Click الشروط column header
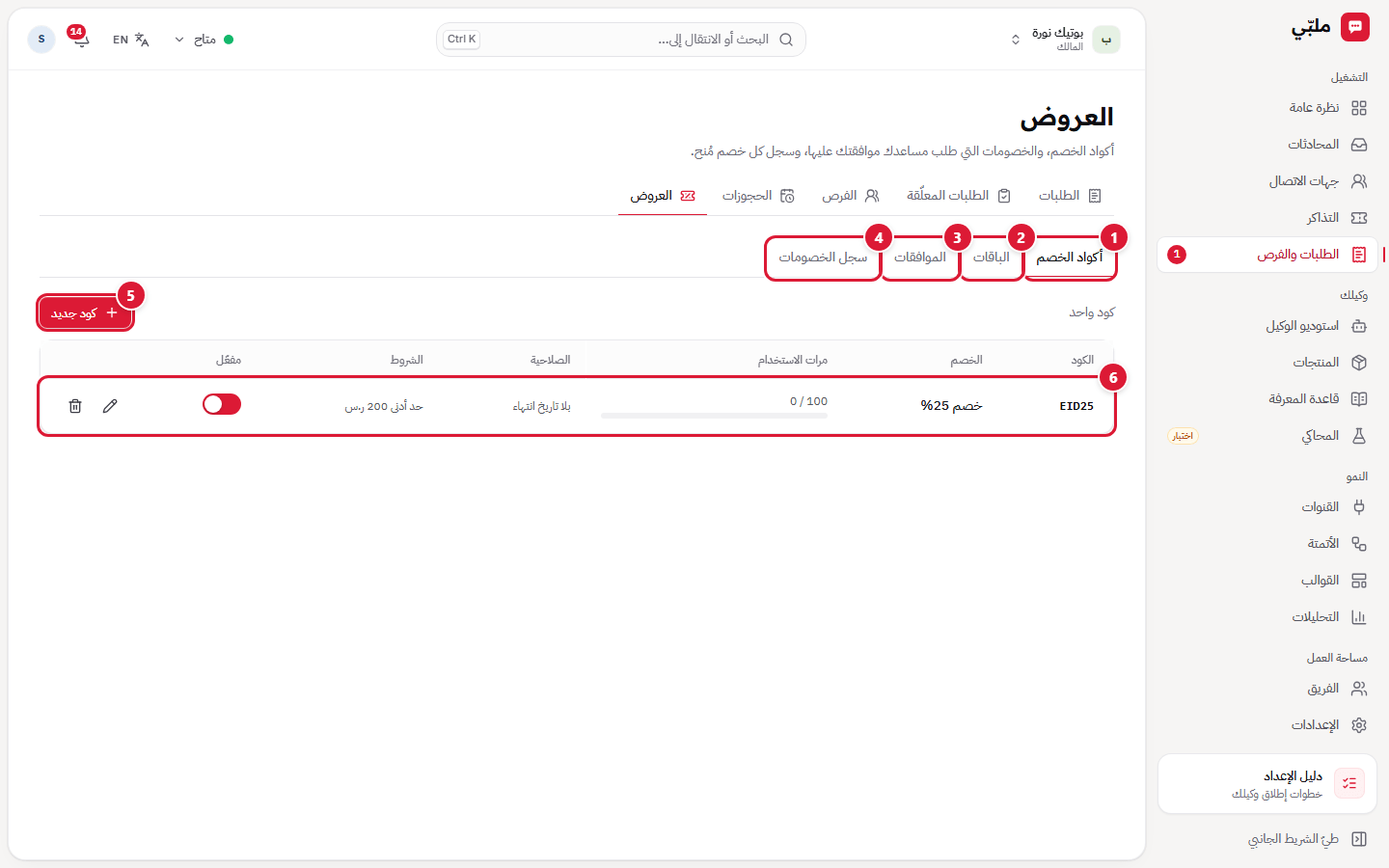 click(407, 360)
